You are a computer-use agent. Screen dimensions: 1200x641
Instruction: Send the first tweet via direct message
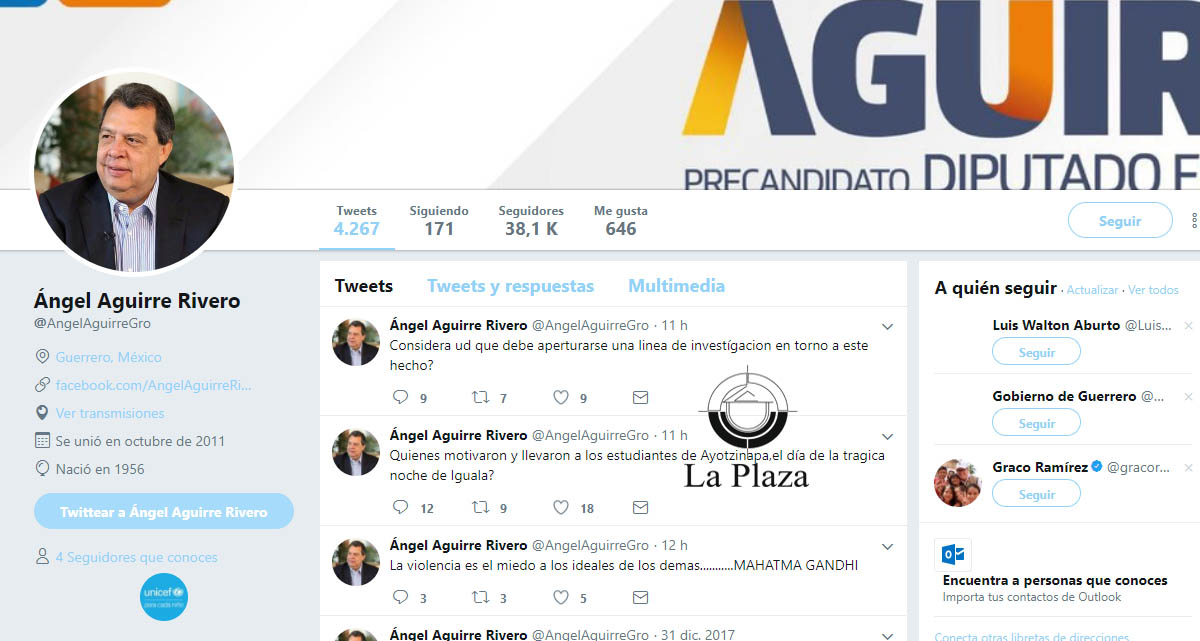click(x=640, y=397)
